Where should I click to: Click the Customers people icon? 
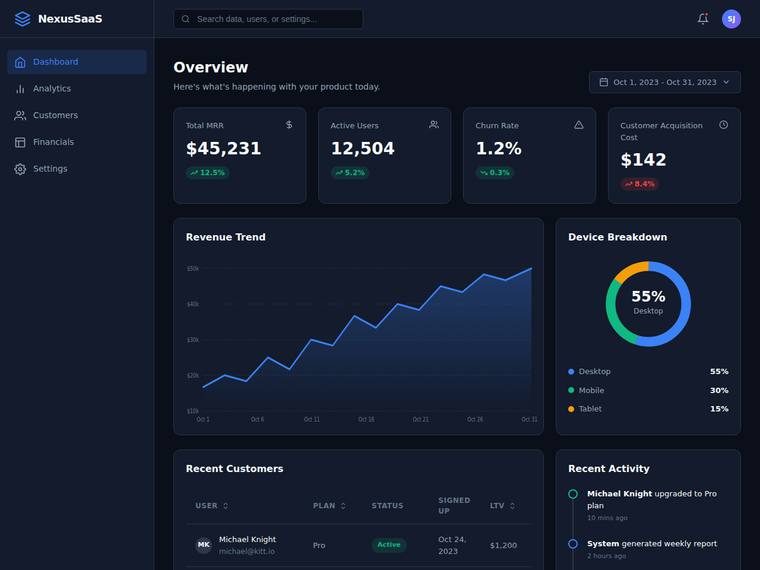[20, 115]
